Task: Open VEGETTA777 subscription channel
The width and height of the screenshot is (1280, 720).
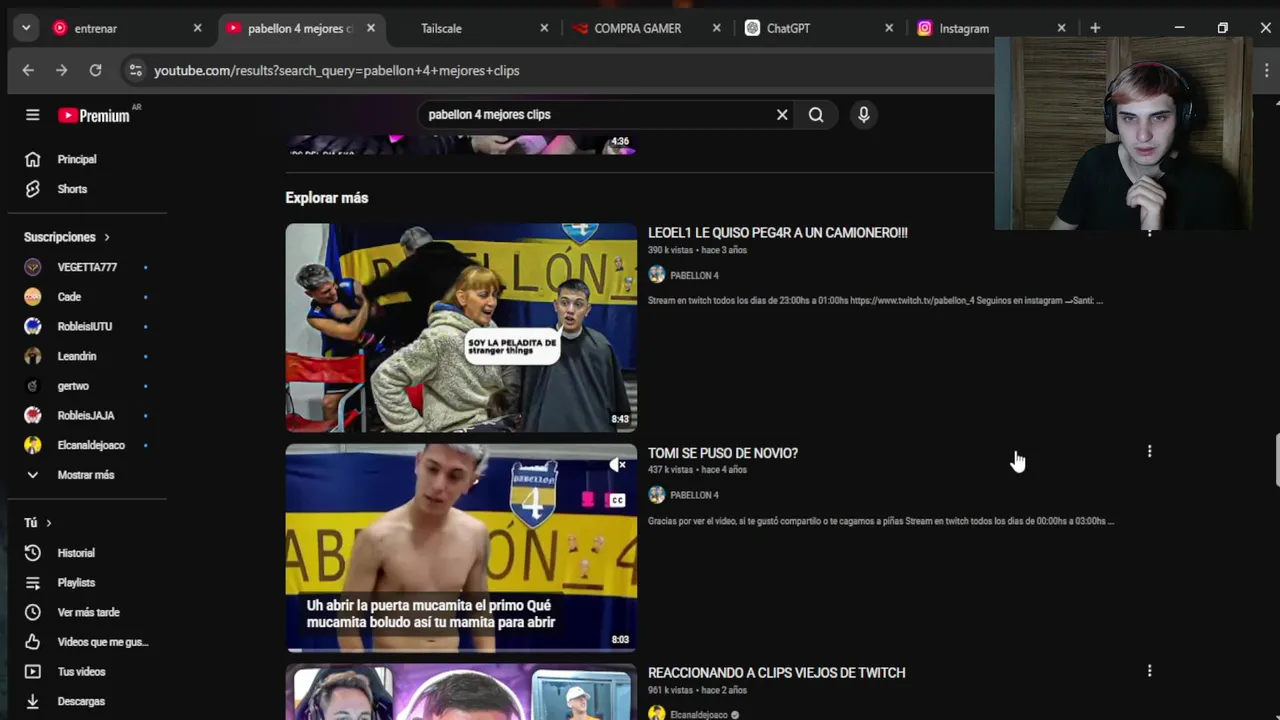Action: (x=87, y=267)
